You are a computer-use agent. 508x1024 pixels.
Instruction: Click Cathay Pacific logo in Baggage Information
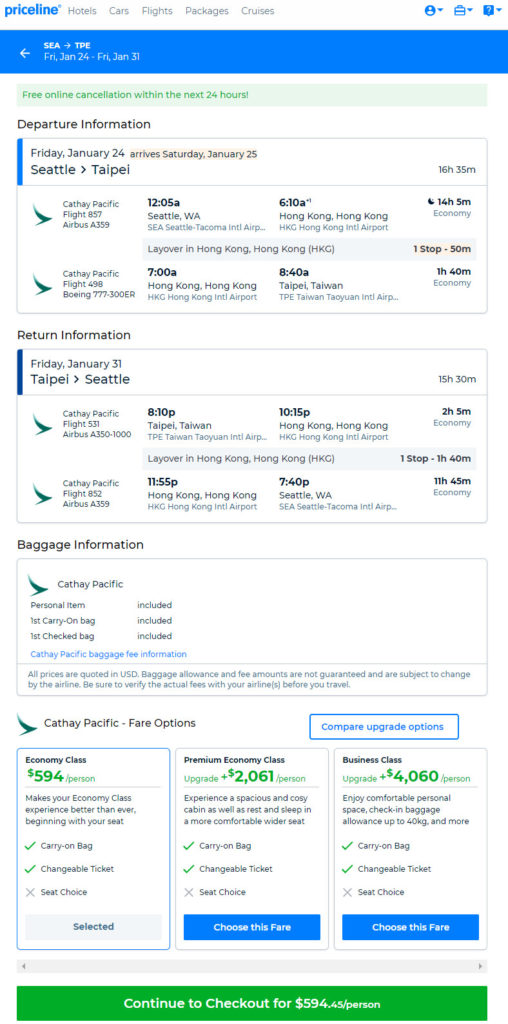[x=39, y=584]
